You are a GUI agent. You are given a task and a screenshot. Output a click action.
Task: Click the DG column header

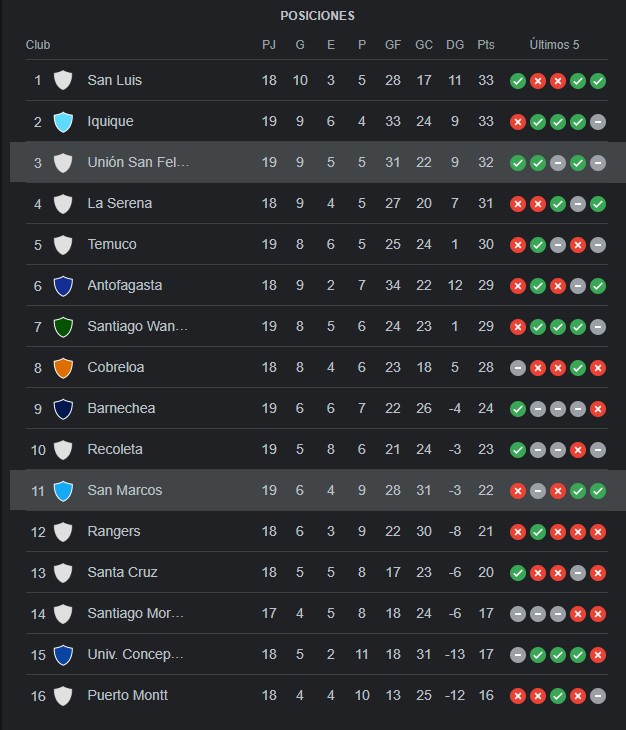[455, 45]
